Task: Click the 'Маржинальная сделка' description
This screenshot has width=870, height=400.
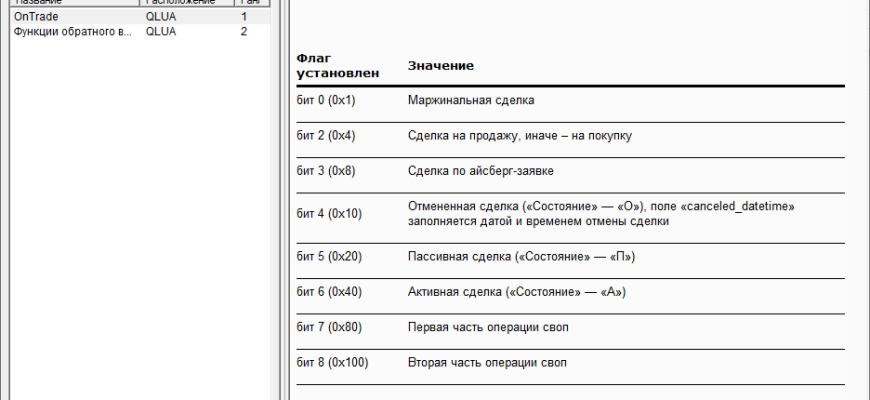Action: coord(471,100)
